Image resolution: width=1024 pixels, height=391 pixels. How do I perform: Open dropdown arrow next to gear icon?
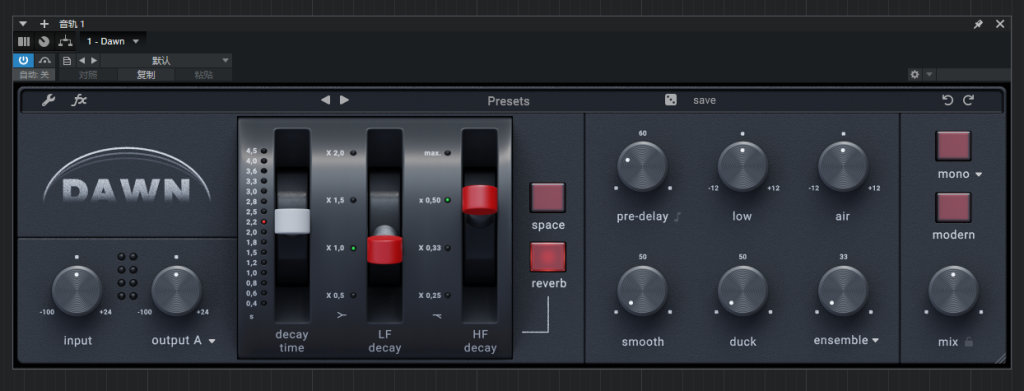(x=929, y=74)
